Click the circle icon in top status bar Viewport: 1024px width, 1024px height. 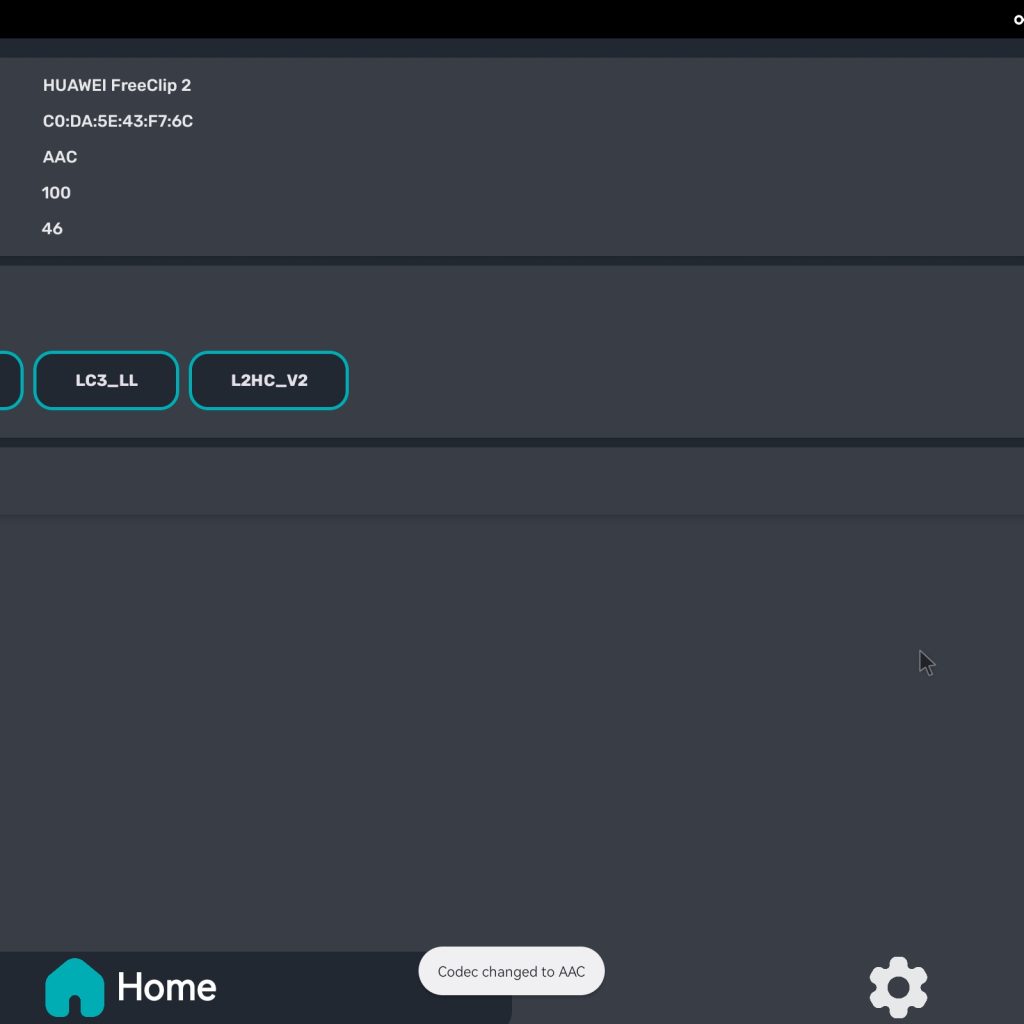pyautogui.click(x=1018, y=20)
